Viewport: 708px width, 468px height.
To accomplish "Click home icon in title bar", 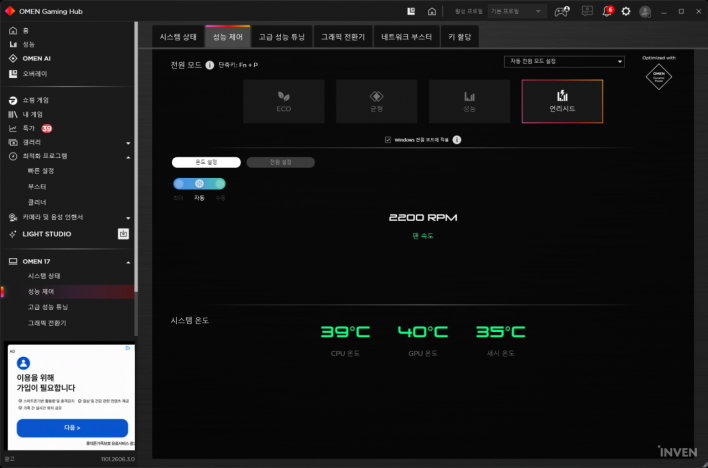I will point(432,11).
